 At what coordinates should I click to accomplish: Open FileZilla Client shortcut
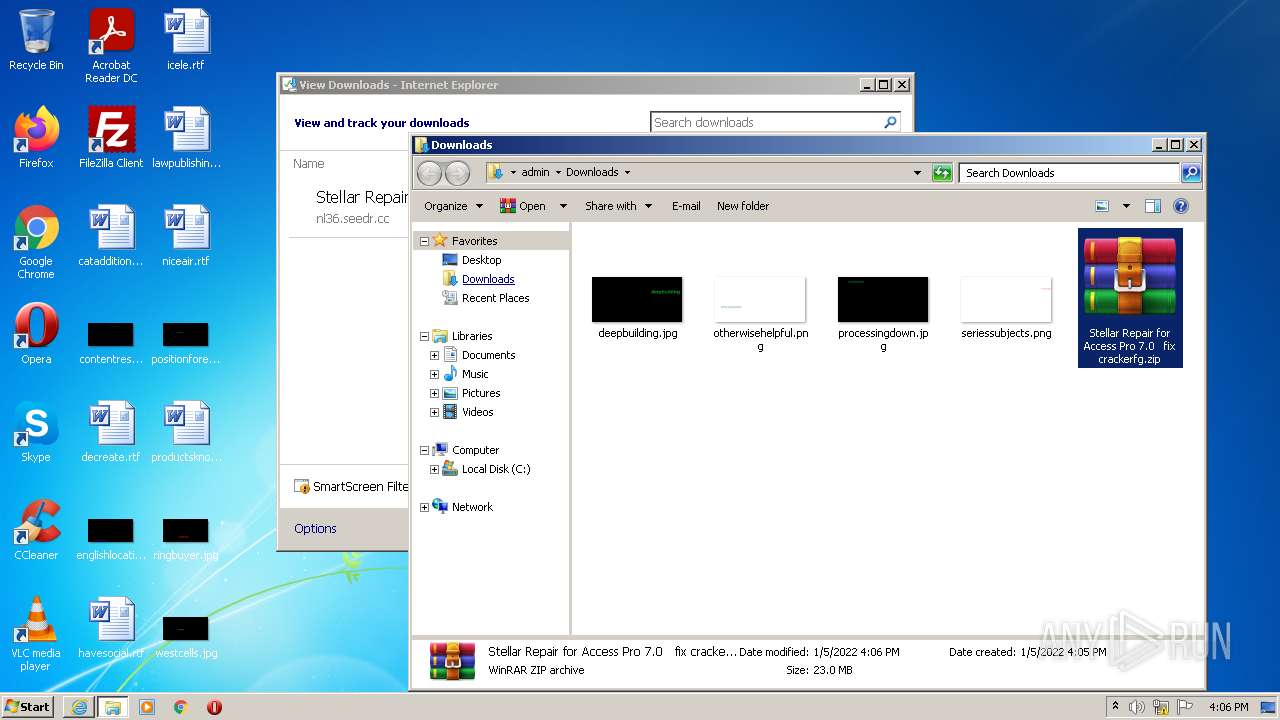(111, 137)
